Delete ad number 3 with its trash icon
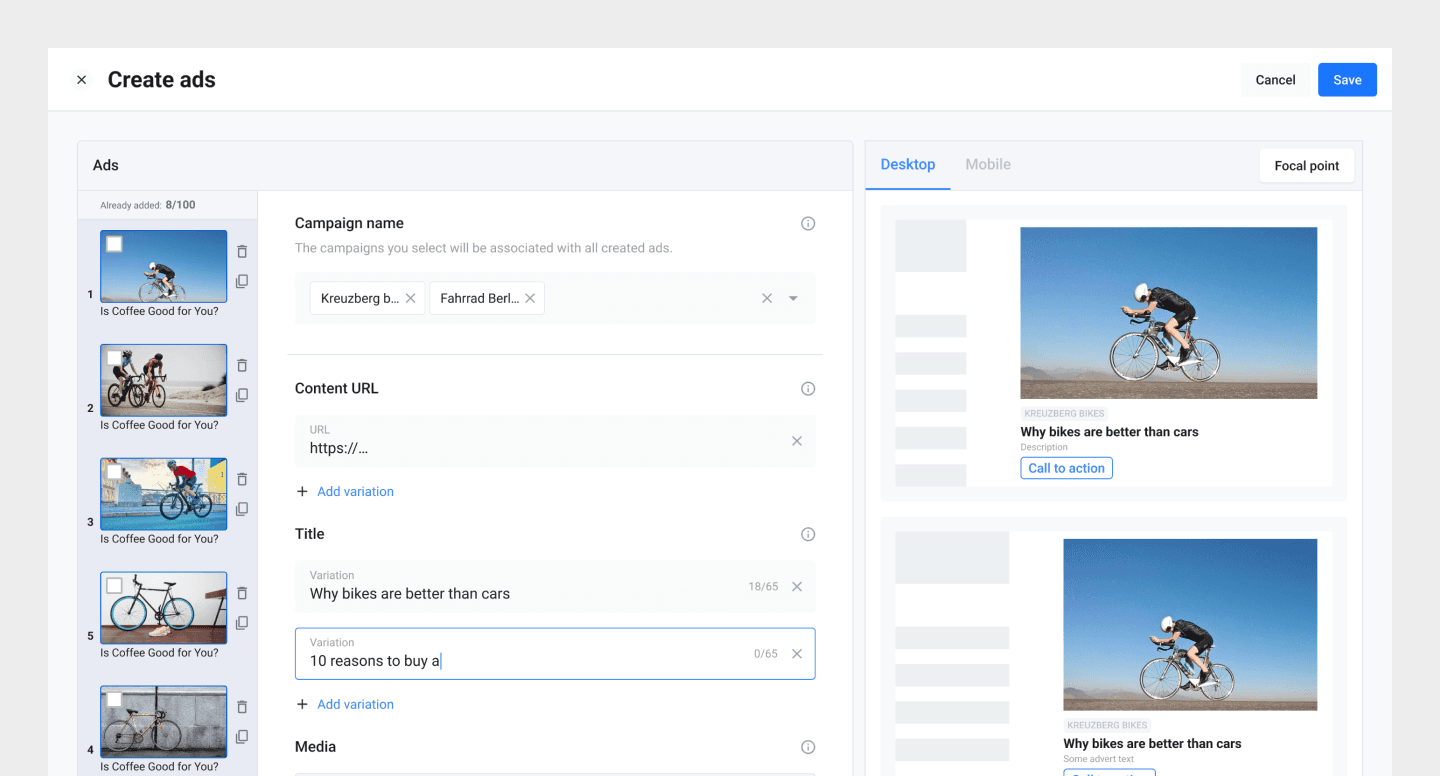The width and height of the screenshot is (1440, 776). point(242,480)
